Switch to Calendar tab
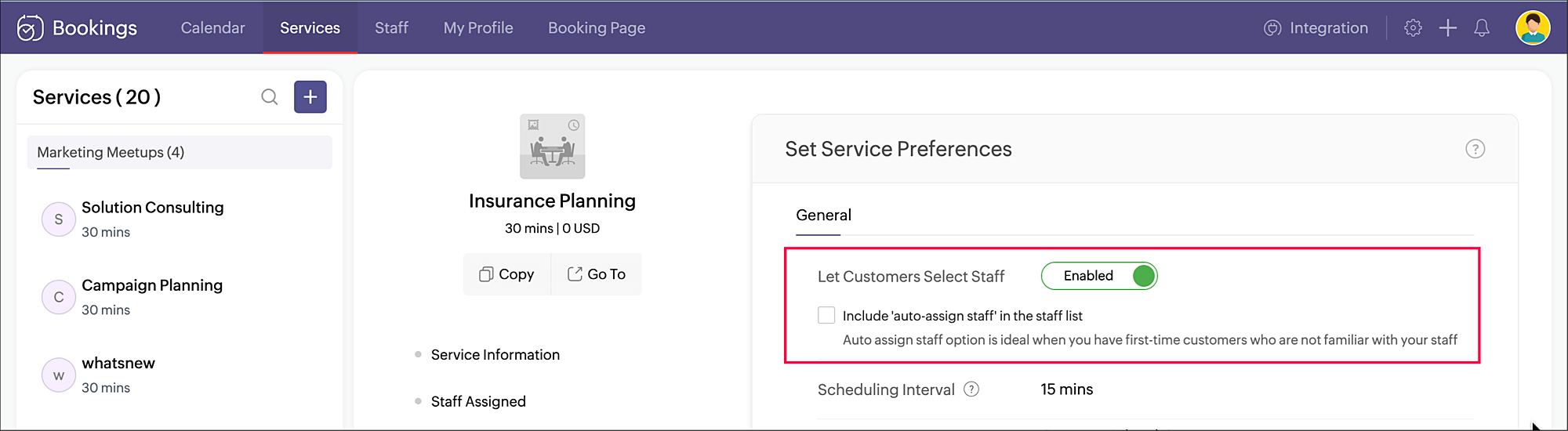This screenshot has width=1568, height=431. point(212,28)
